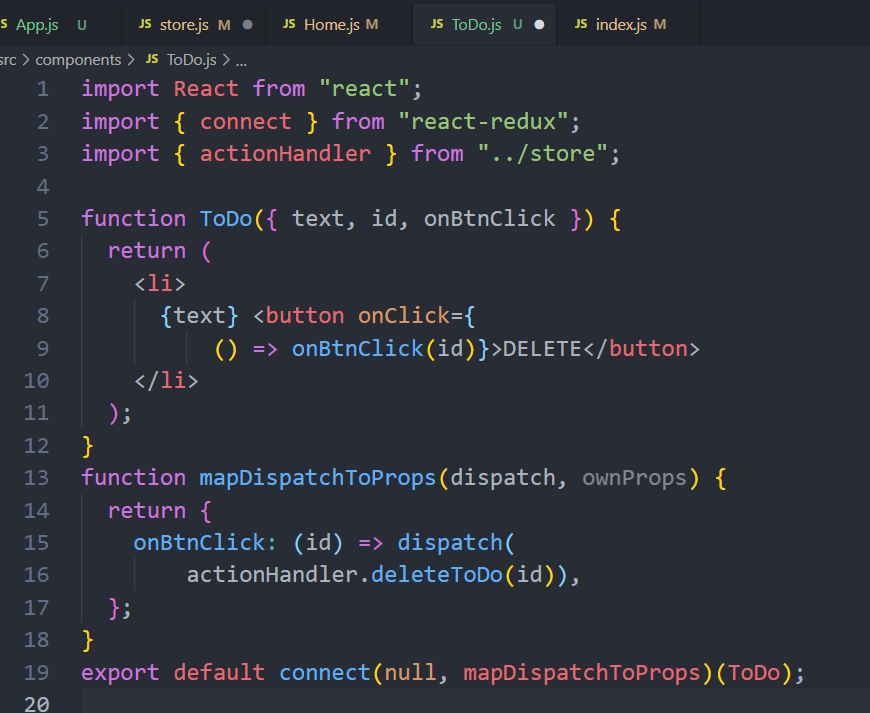
Task: Click line number 19 in gutter
Action: tap(36, 673)
